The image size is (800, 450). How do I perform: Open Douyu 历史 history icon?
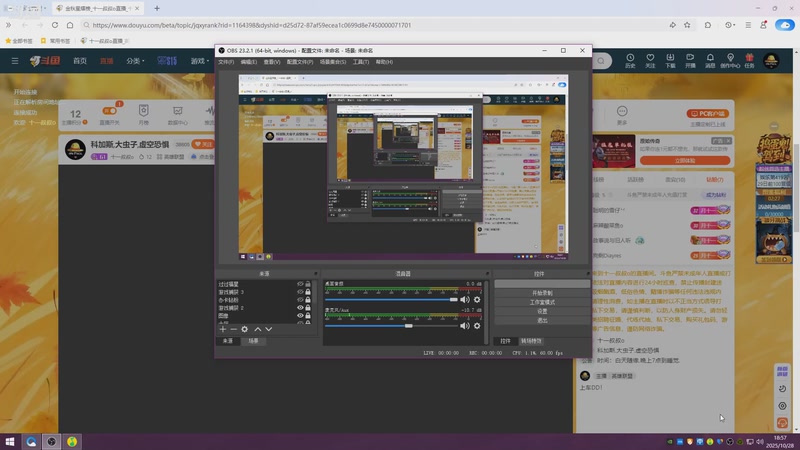pyautogui.click(x=630, y=61)
